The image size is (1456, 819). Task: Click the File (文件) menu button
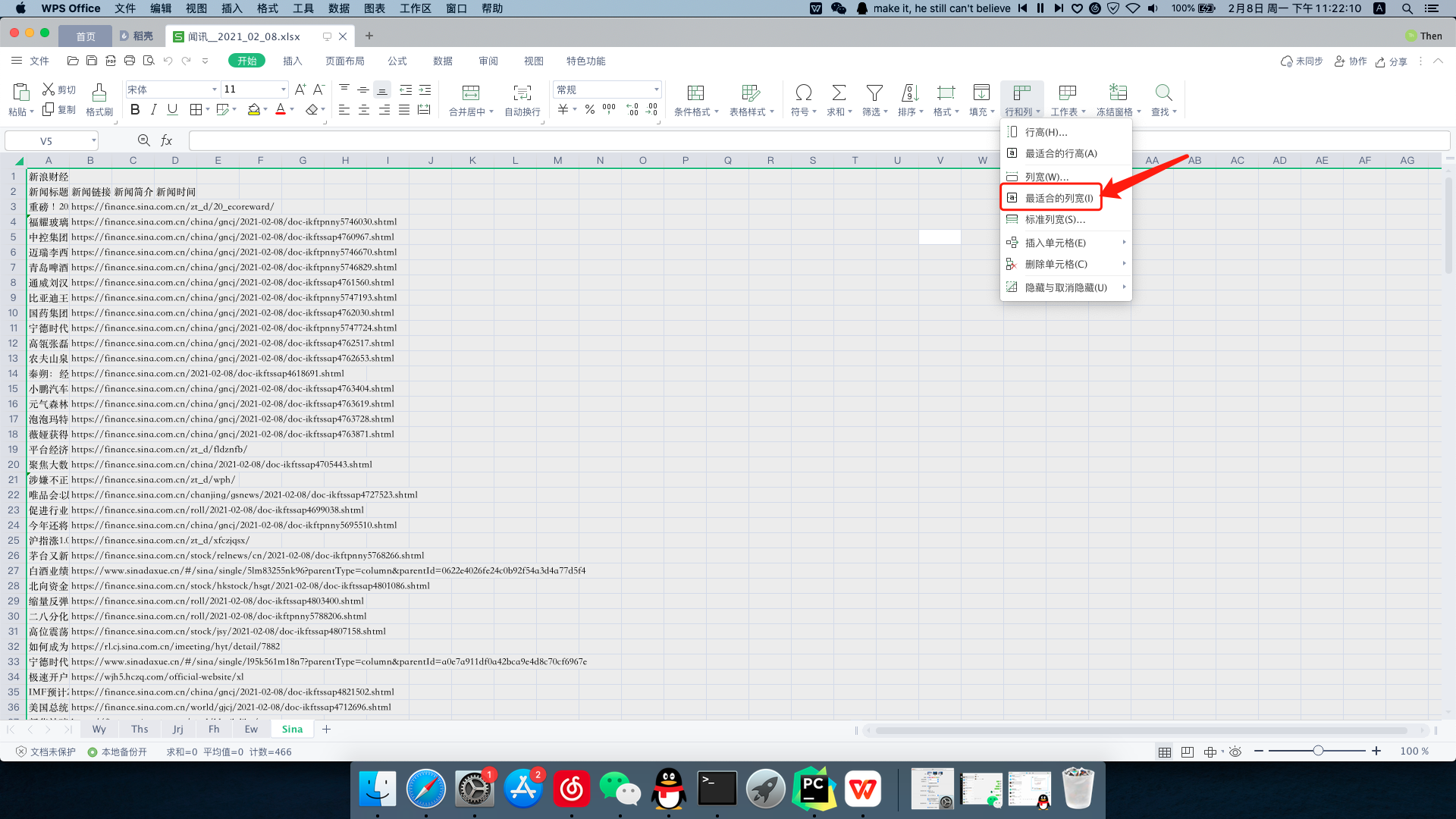[x=30, y=61]
